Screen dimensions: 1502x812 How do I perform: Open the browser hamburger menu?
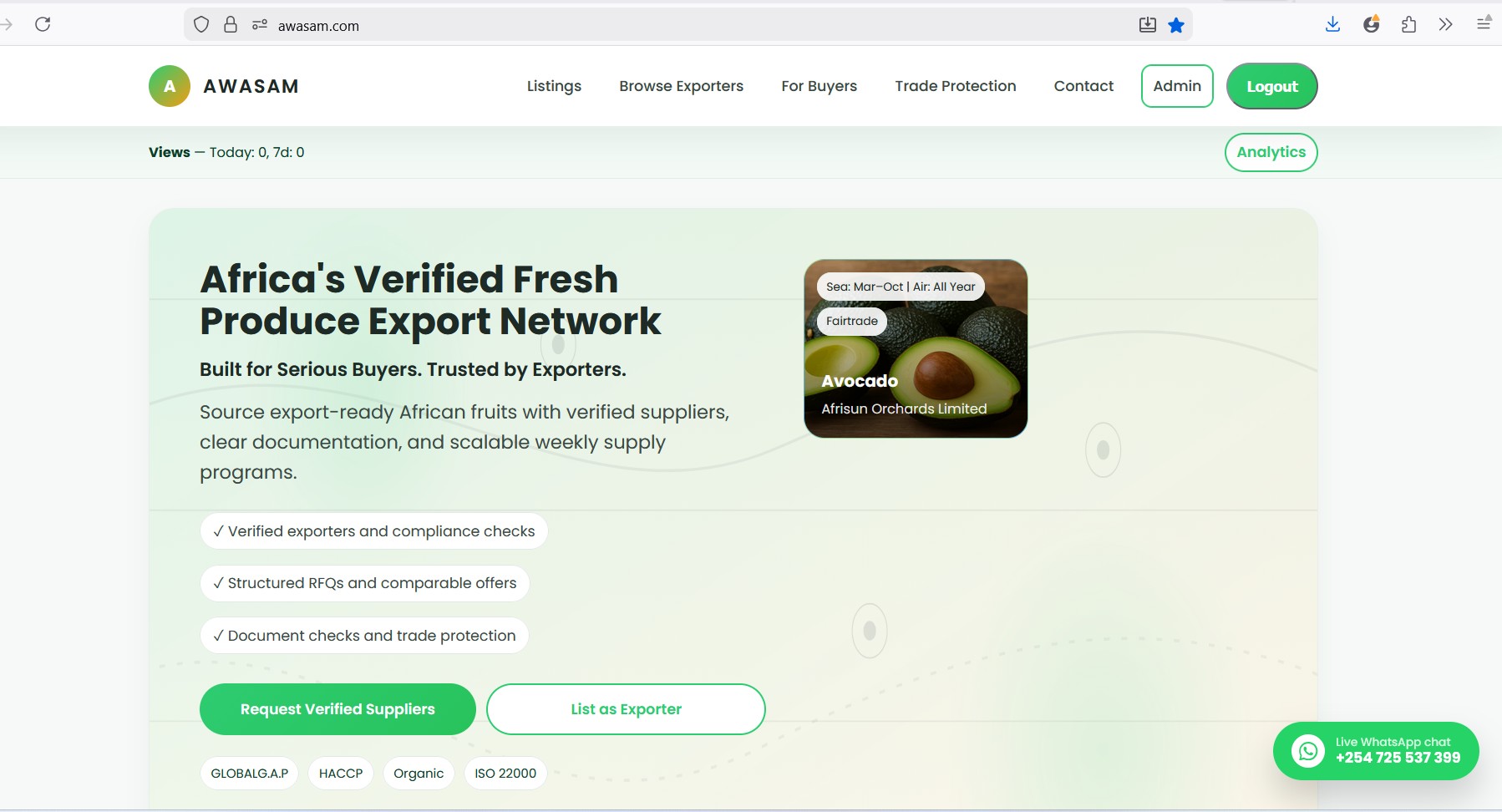pos(1483,24)
